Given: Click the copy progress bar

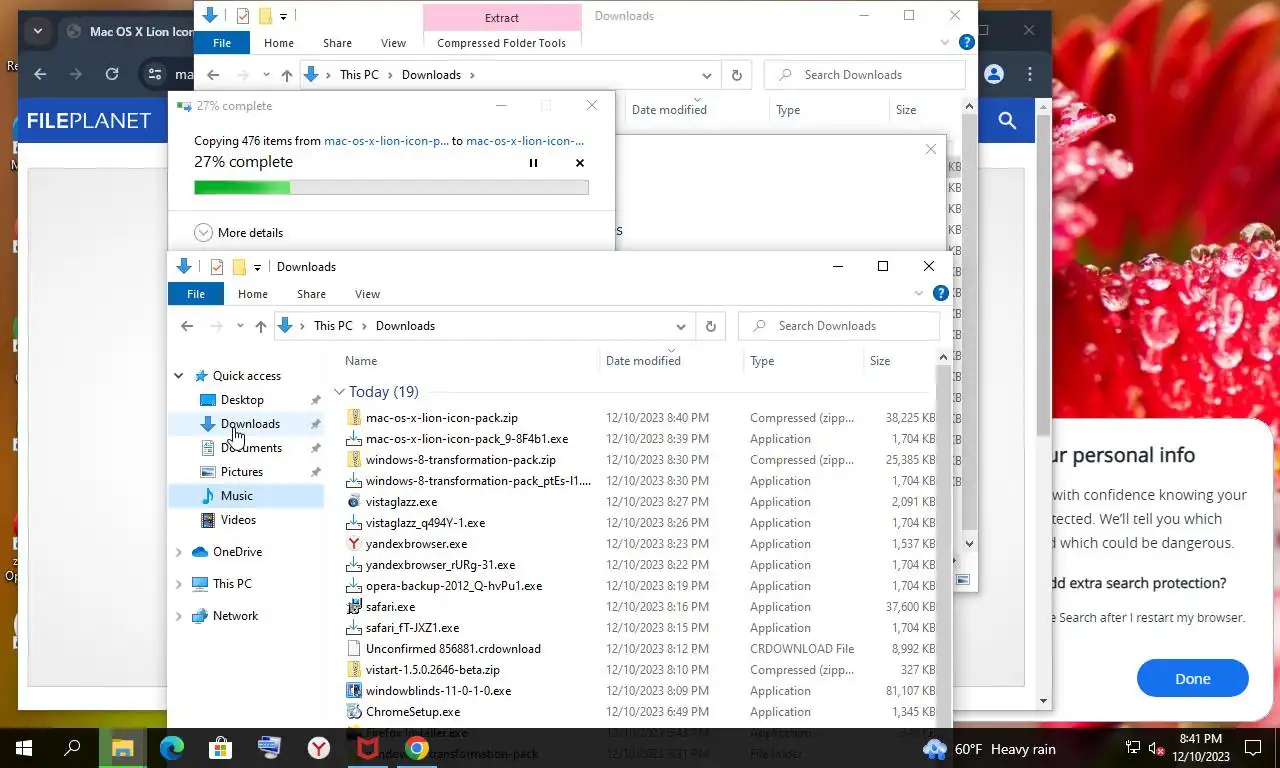Looking at the screenshot, I should pos(391,187).
